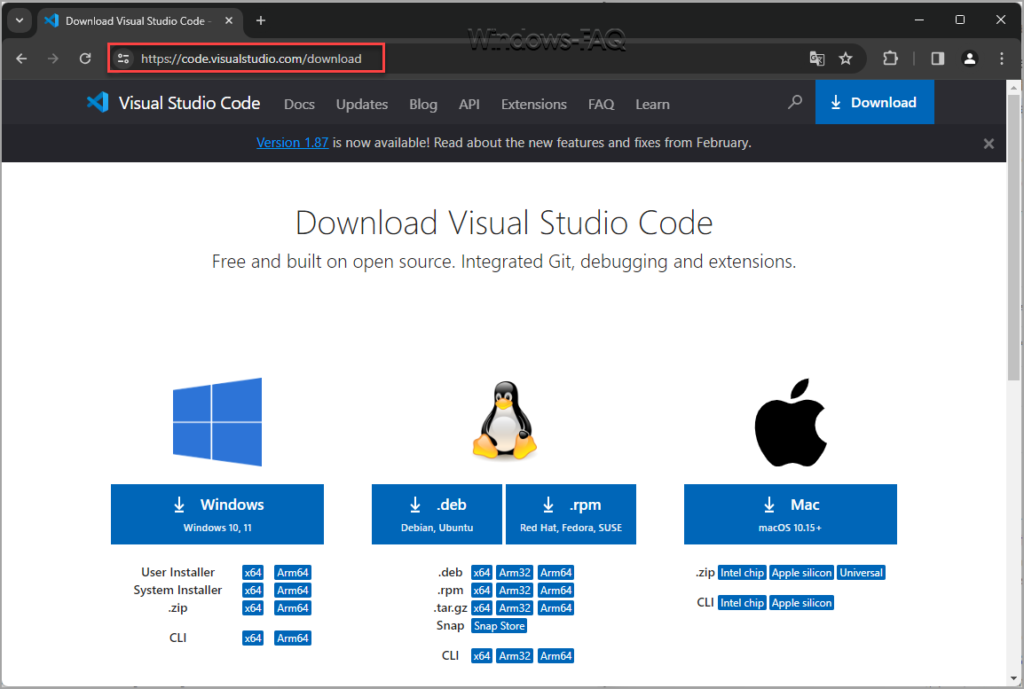
Task: Download Windows System Installer x64
Action: 253,590
